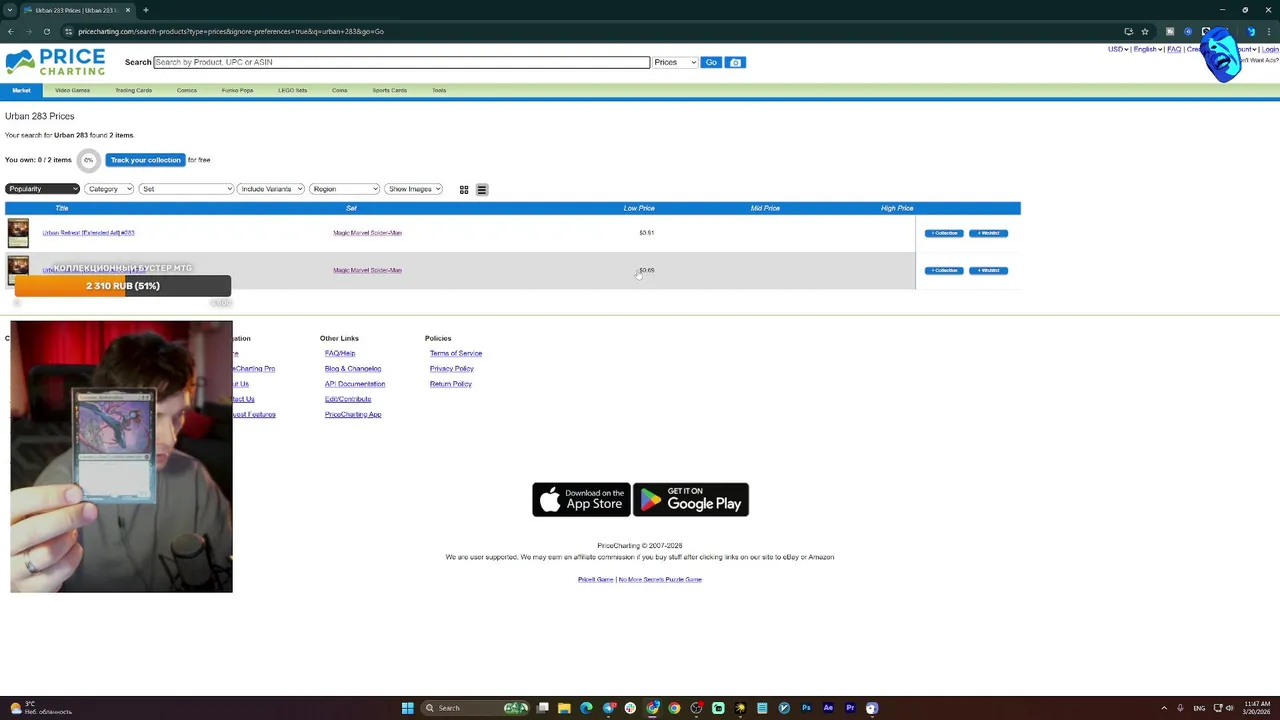
Task: Click the browser address bar URL
Action: [x=230, y=31]
